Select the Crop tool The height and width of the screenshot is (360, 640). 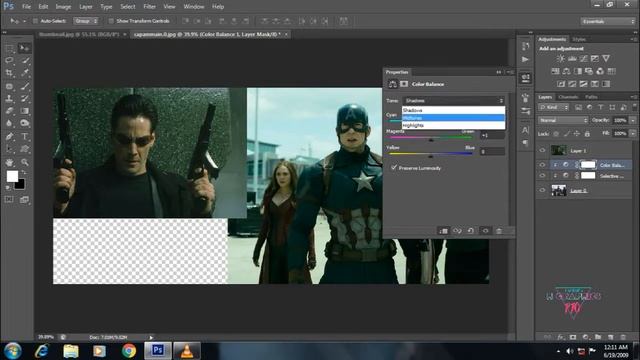coord(9,73)
